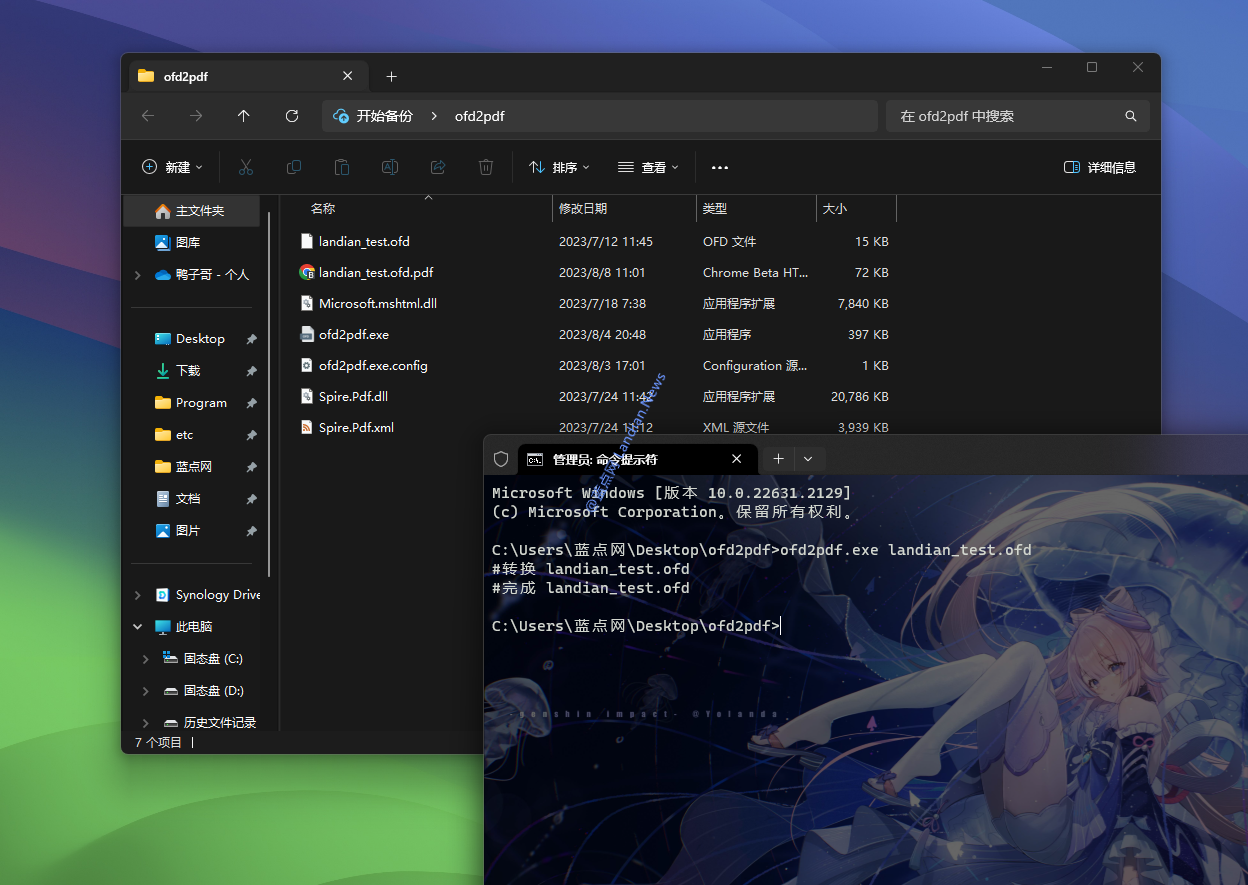The height and width of the screenshot is (885, 1248).
Task: Add a new File Explorer tab
Action: pos(391,76)
